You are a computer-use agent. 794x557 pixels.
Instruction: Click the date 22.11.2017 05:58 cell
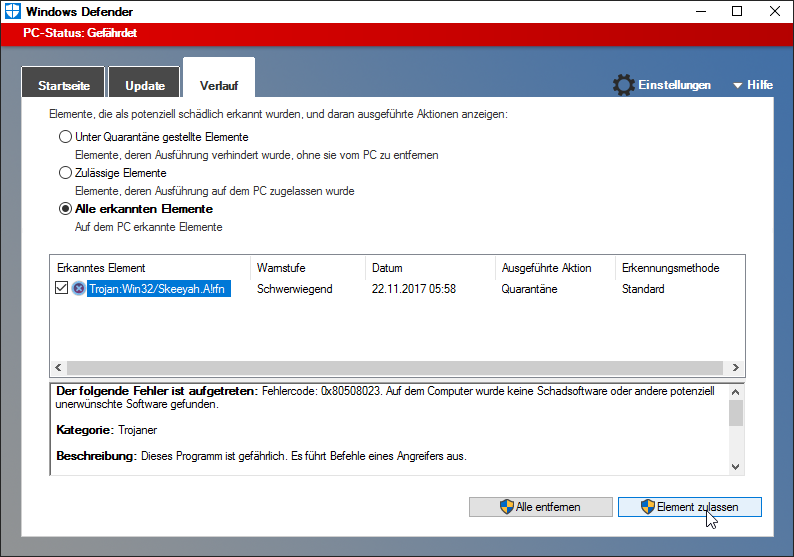pyautogui.click(x=414, y=289)
